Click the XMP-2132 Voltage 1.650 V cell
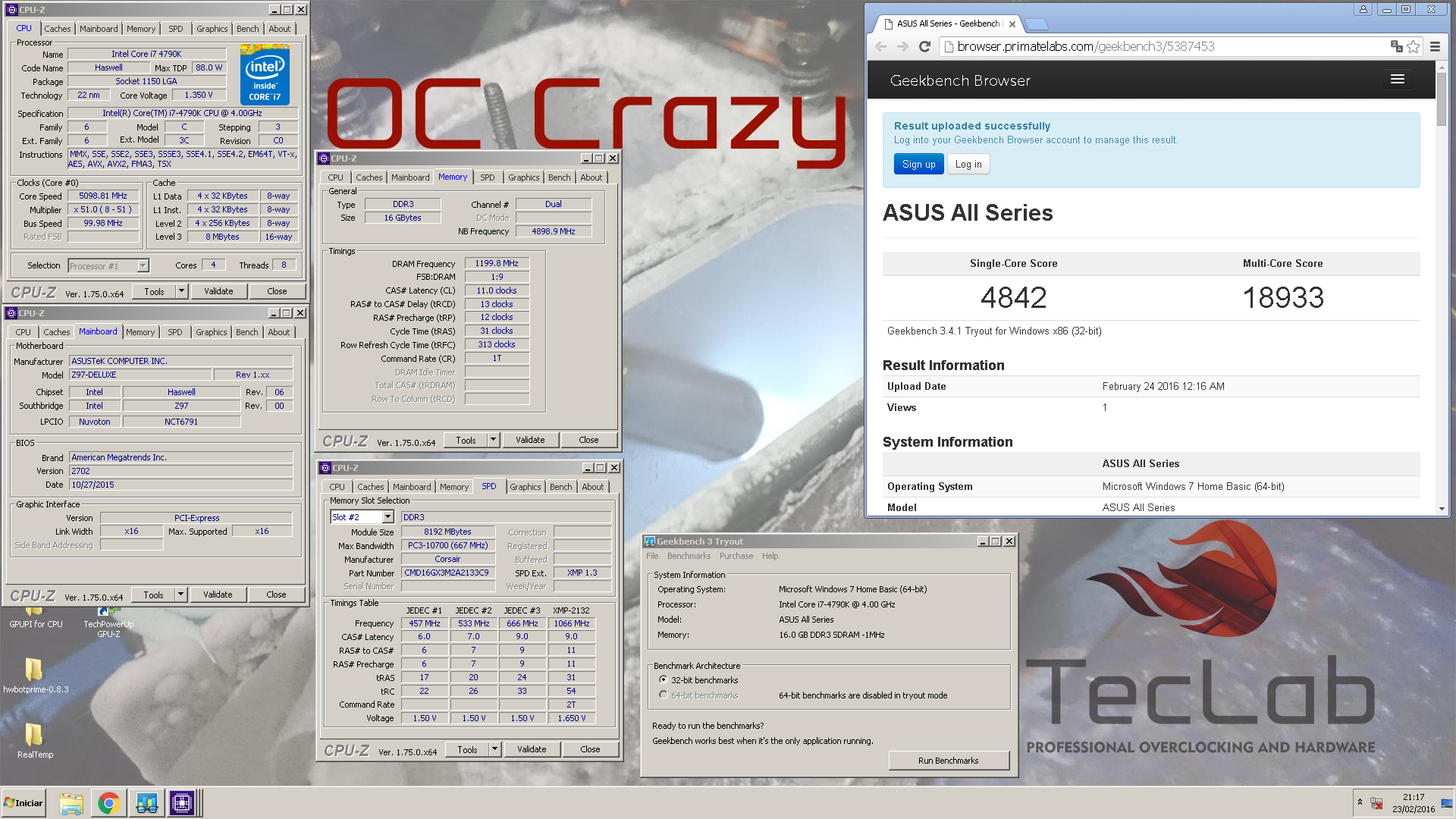Image resolution: width=1456 pixels, height=819 pixels. click(571, 718)
